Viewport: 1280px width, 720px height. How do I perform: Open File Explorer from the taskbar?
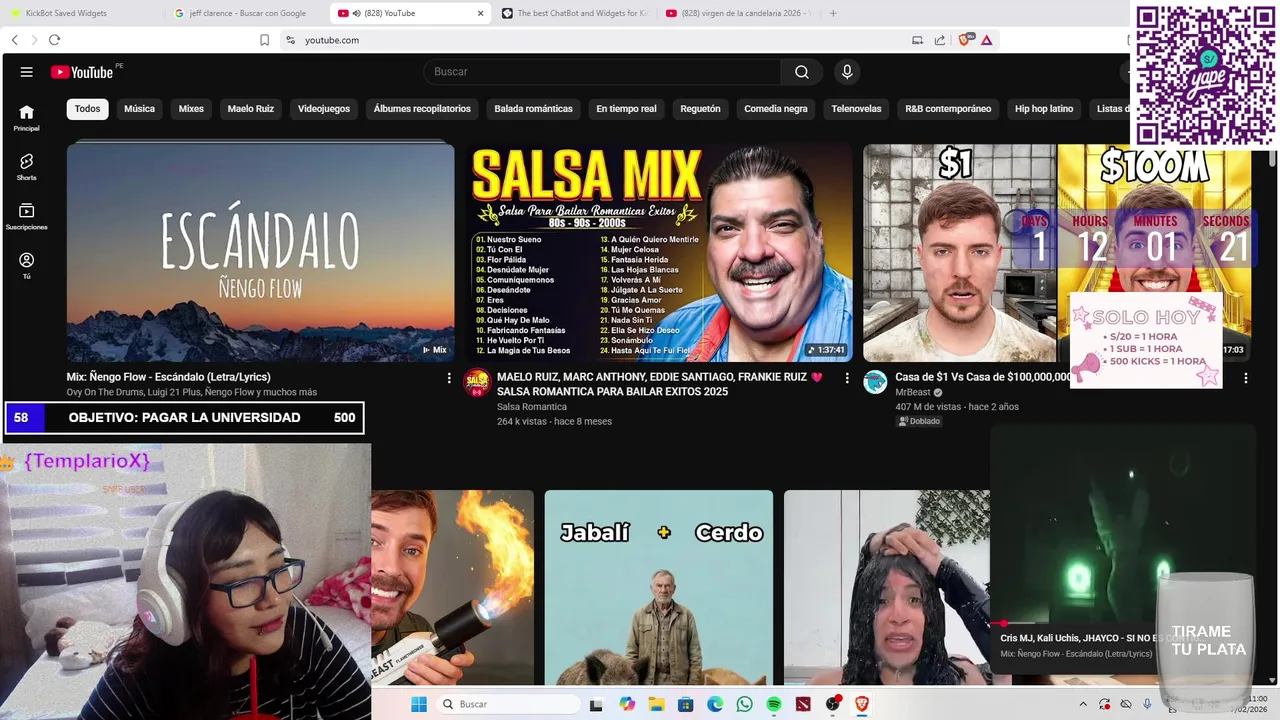(656, 704)
